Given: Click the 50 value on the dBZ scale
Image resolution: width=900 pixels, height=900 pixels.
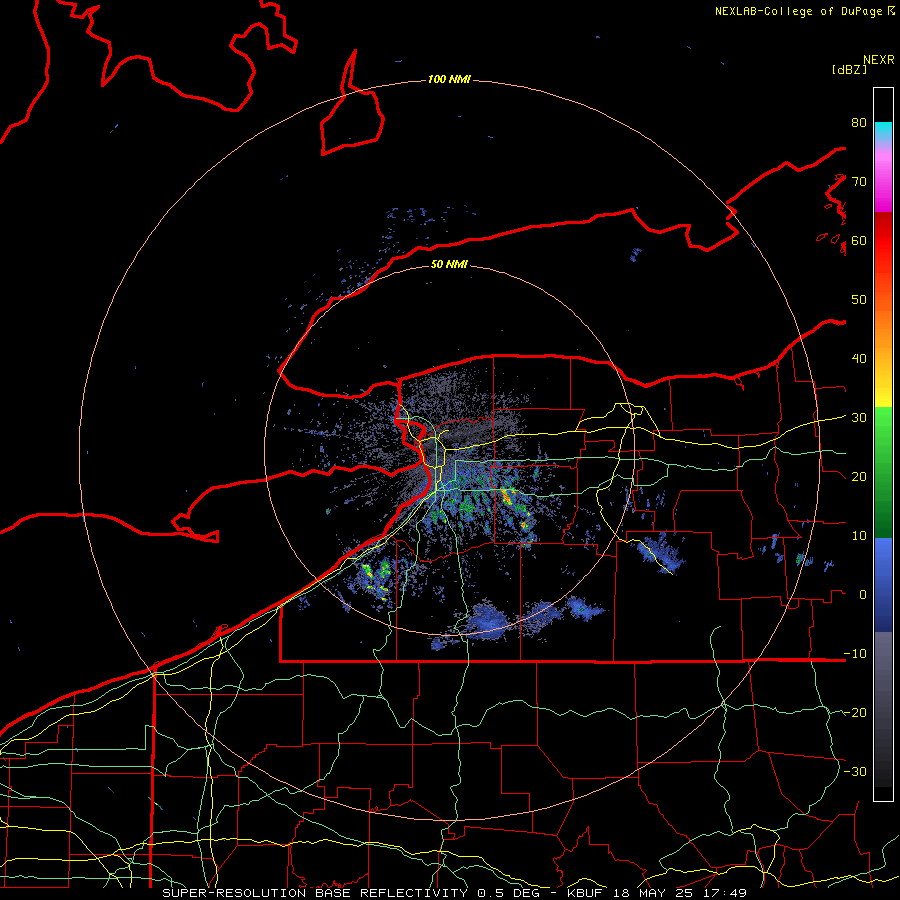Looking at the screenshot, I should (x=859, y=300).
